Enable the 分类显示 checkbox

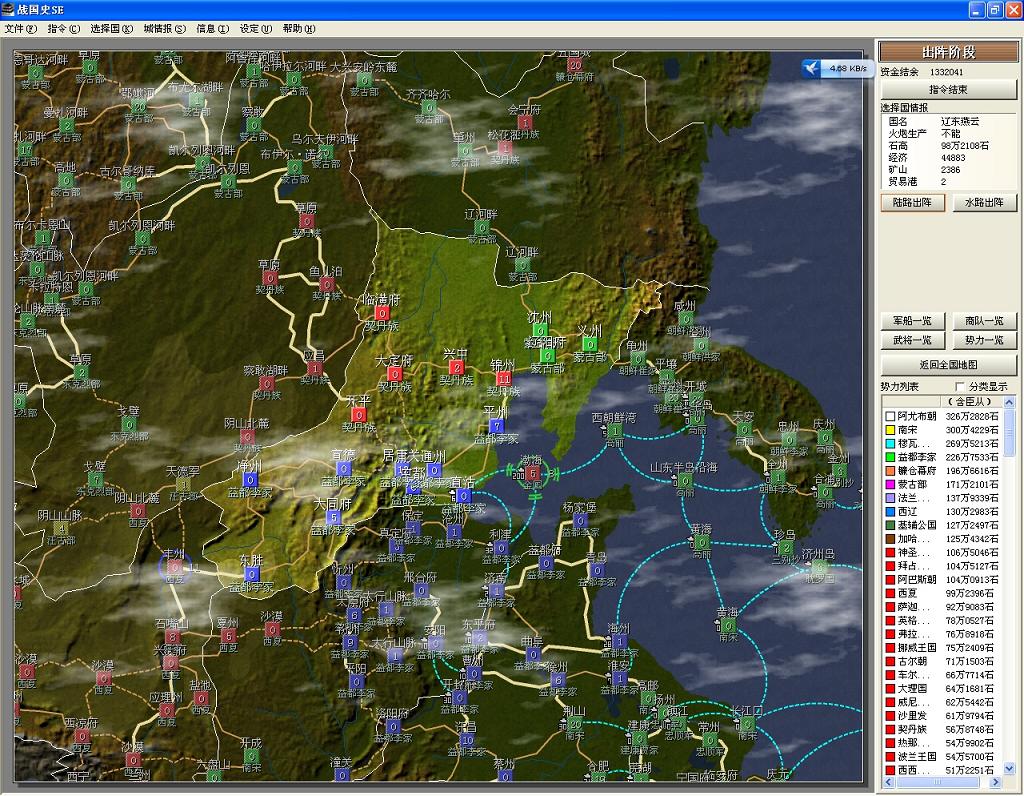pos(960,387)
